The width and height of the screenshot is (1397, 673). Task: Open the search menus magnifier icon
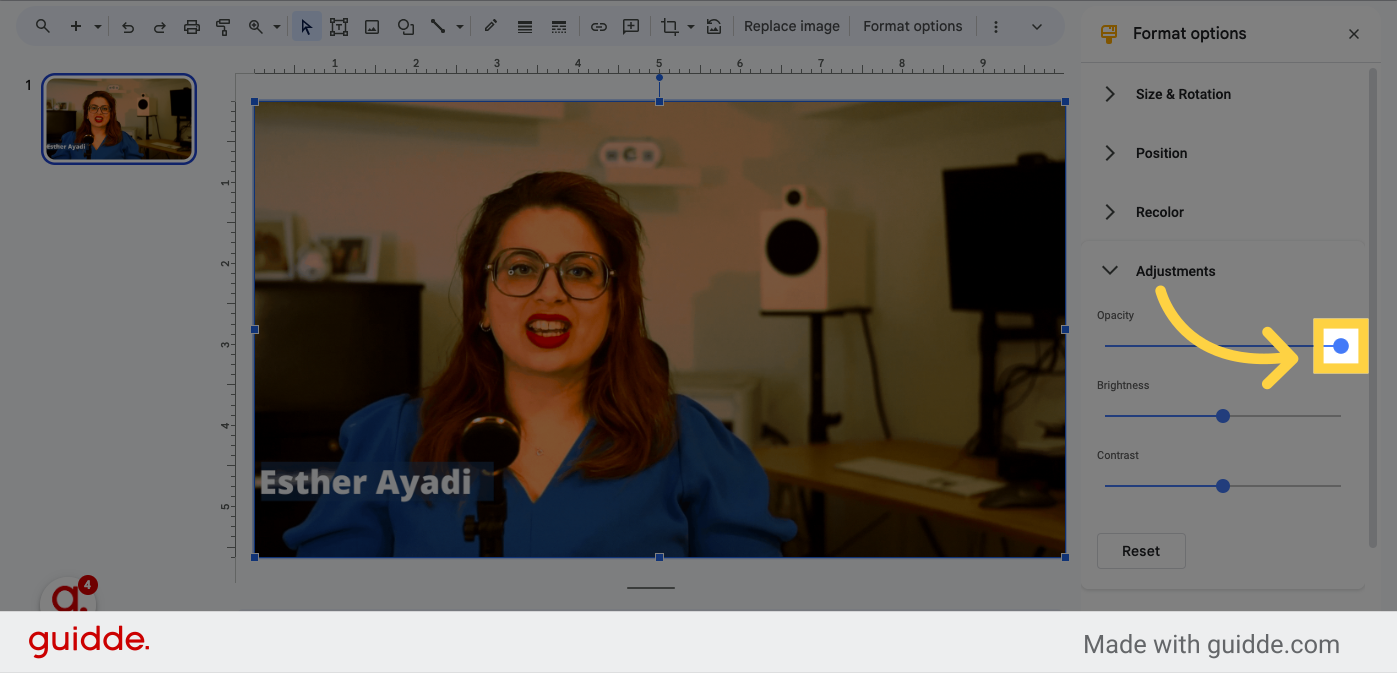(42, 27)
